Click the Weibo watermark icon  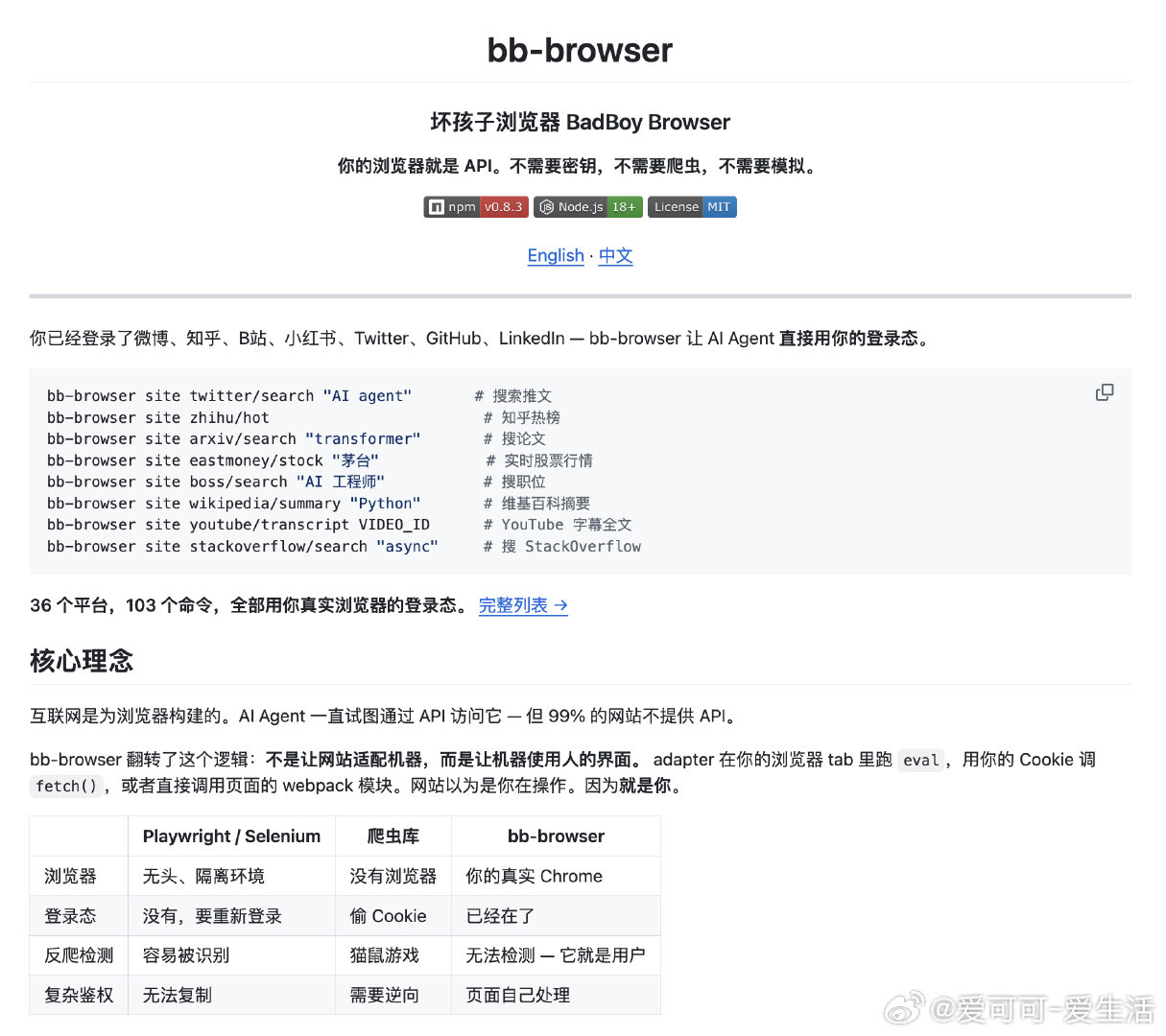coord(903,1009)
